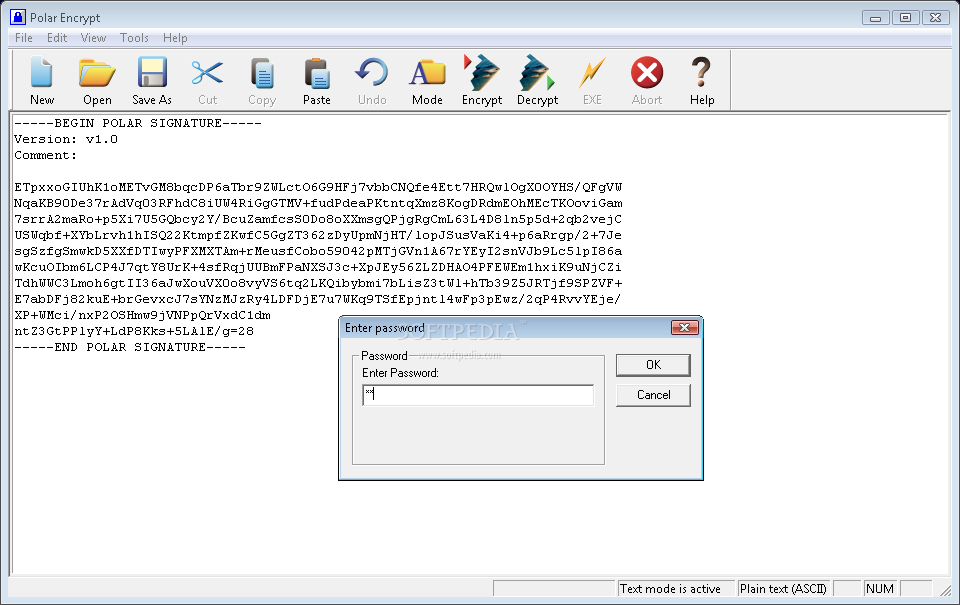Click the EXE lightning bolt icon
960x605 pixels.
point(592,73)
